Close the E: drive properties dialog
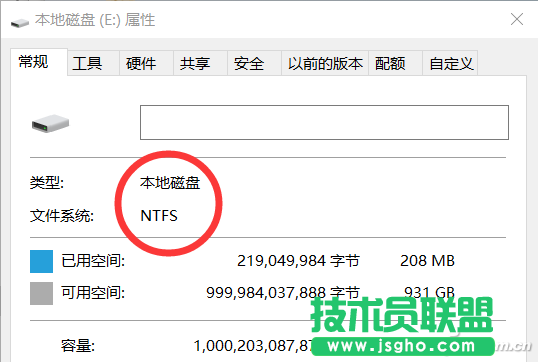This screenshot has width=538, height=362. [517, 19]
